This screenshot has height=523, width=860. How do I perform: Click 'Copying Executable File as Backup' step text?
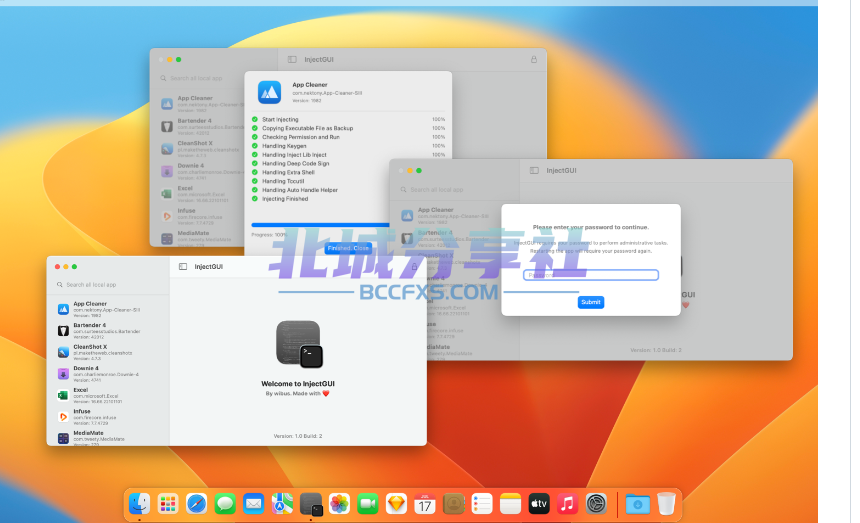coord(307,128)
